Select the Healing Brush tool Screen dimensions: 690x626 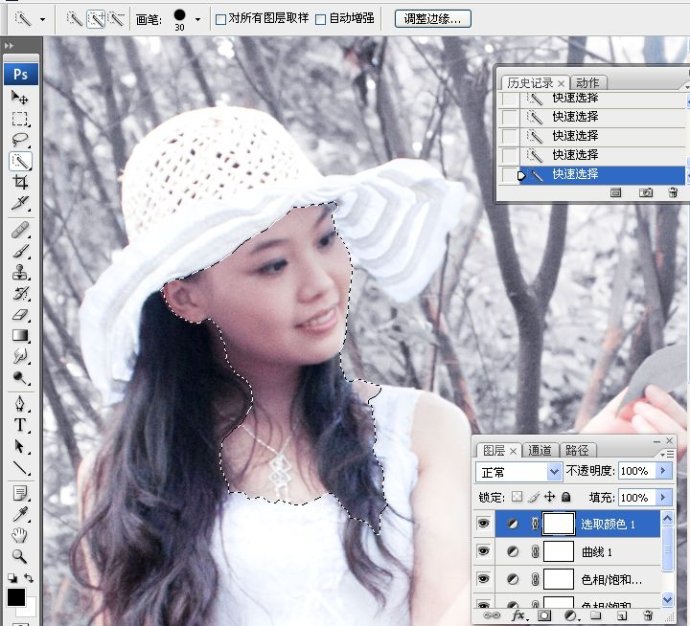[19, 230]
